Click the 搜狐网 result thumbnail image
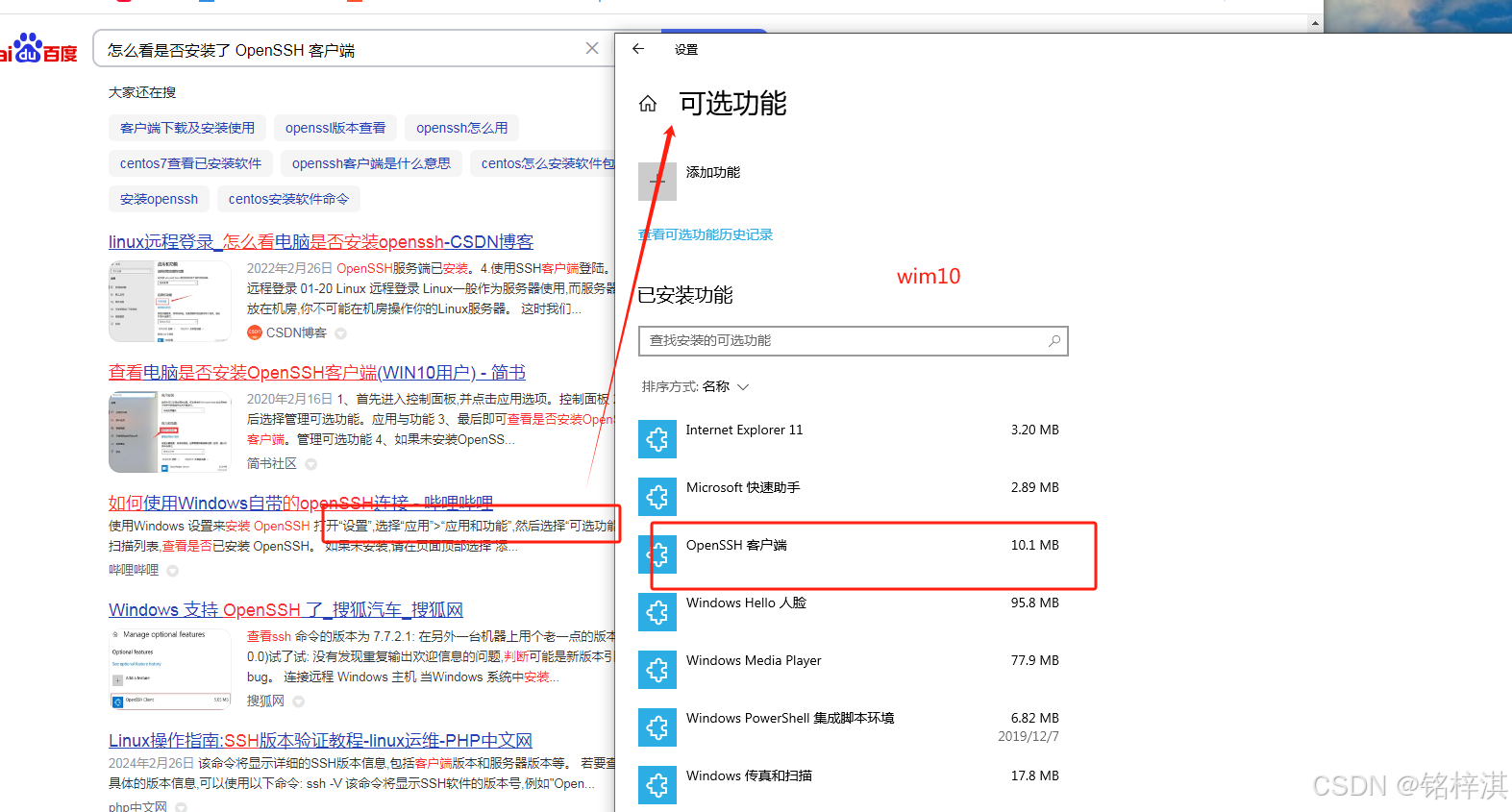1512x812 pixels. tap(170, 669)
